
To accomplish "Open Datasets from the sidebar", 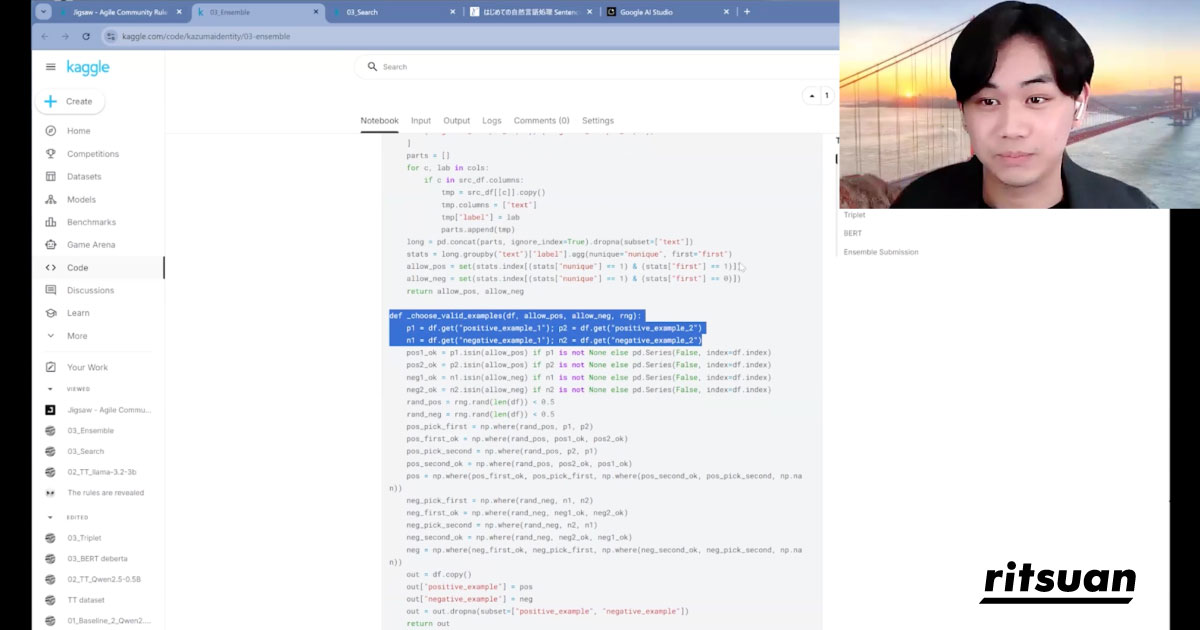I will [51, 177].
